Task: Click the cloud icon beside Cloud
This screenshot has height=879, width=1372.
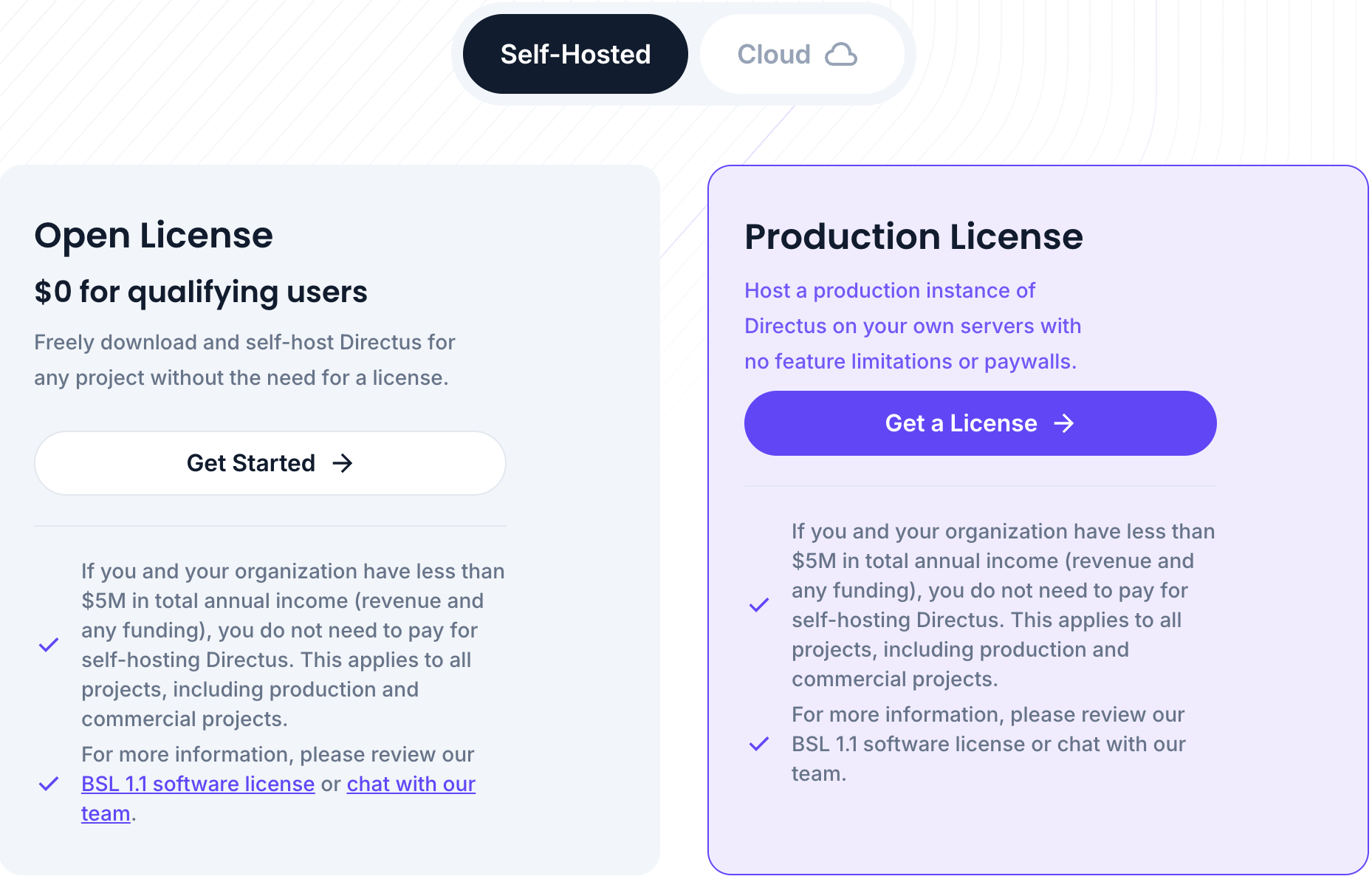Action: coord(841,55)
